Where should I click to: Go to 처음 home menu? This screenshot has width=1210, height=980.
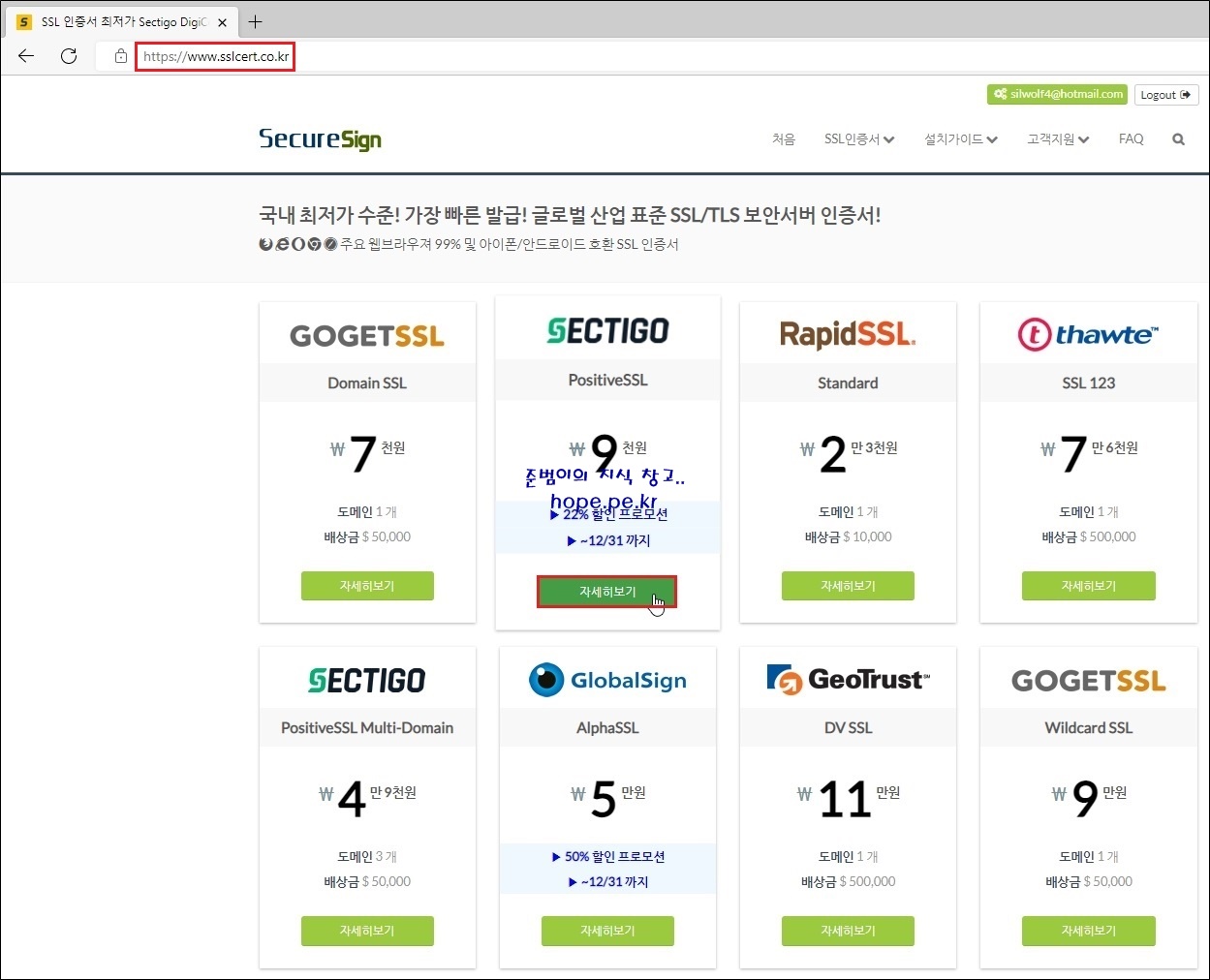click(x=784, y=139)
